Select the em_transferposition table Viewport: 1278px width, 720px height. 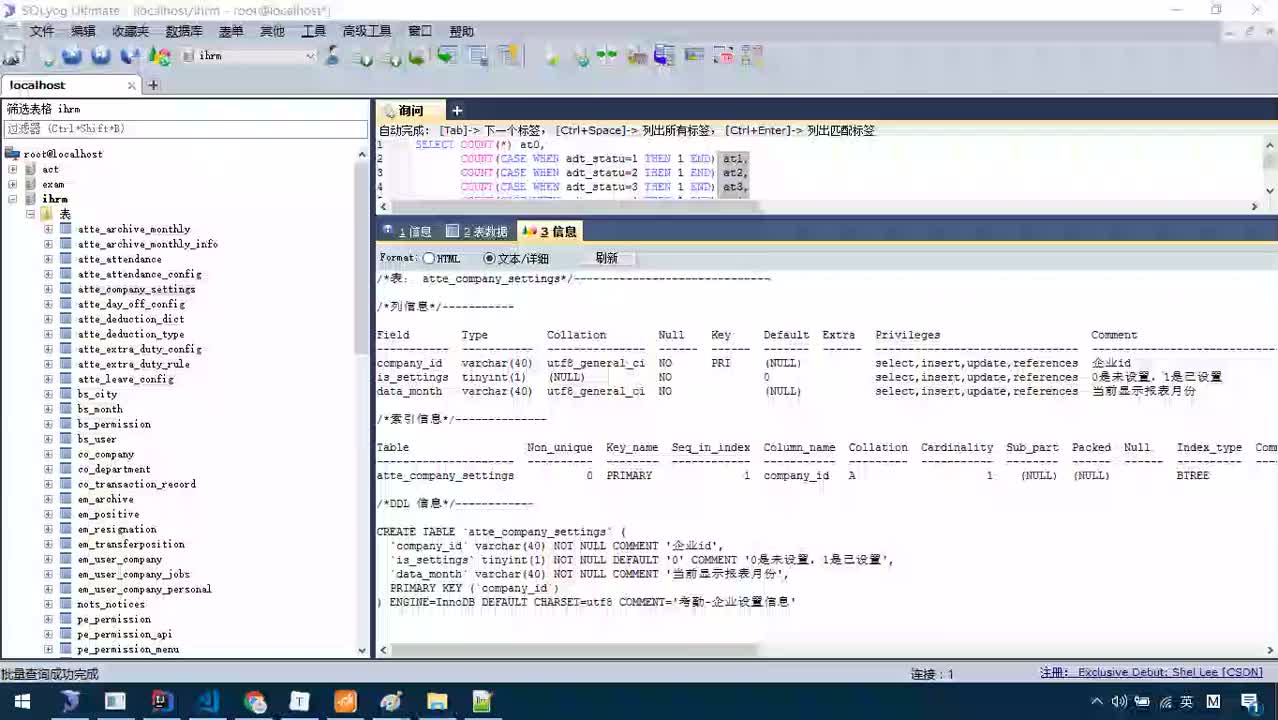[131, 544]
